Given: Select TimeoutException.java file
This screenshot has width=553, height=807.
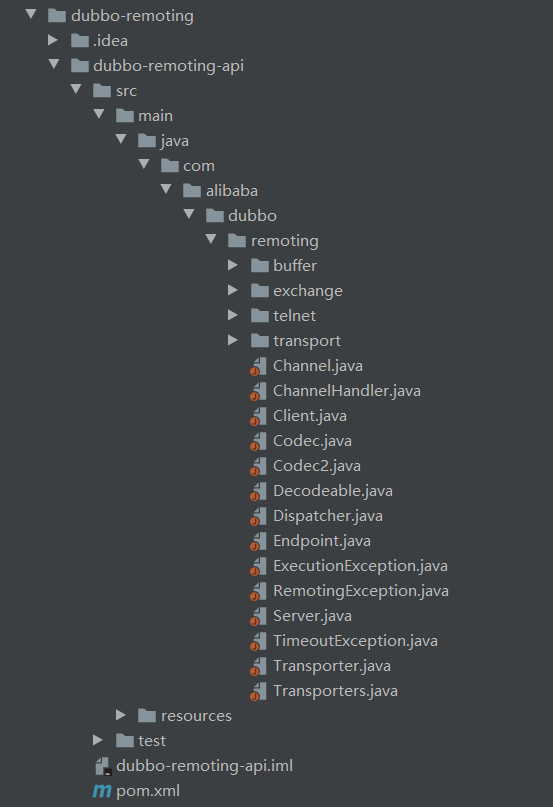Looking at the screenshot, I should [355, 641].
